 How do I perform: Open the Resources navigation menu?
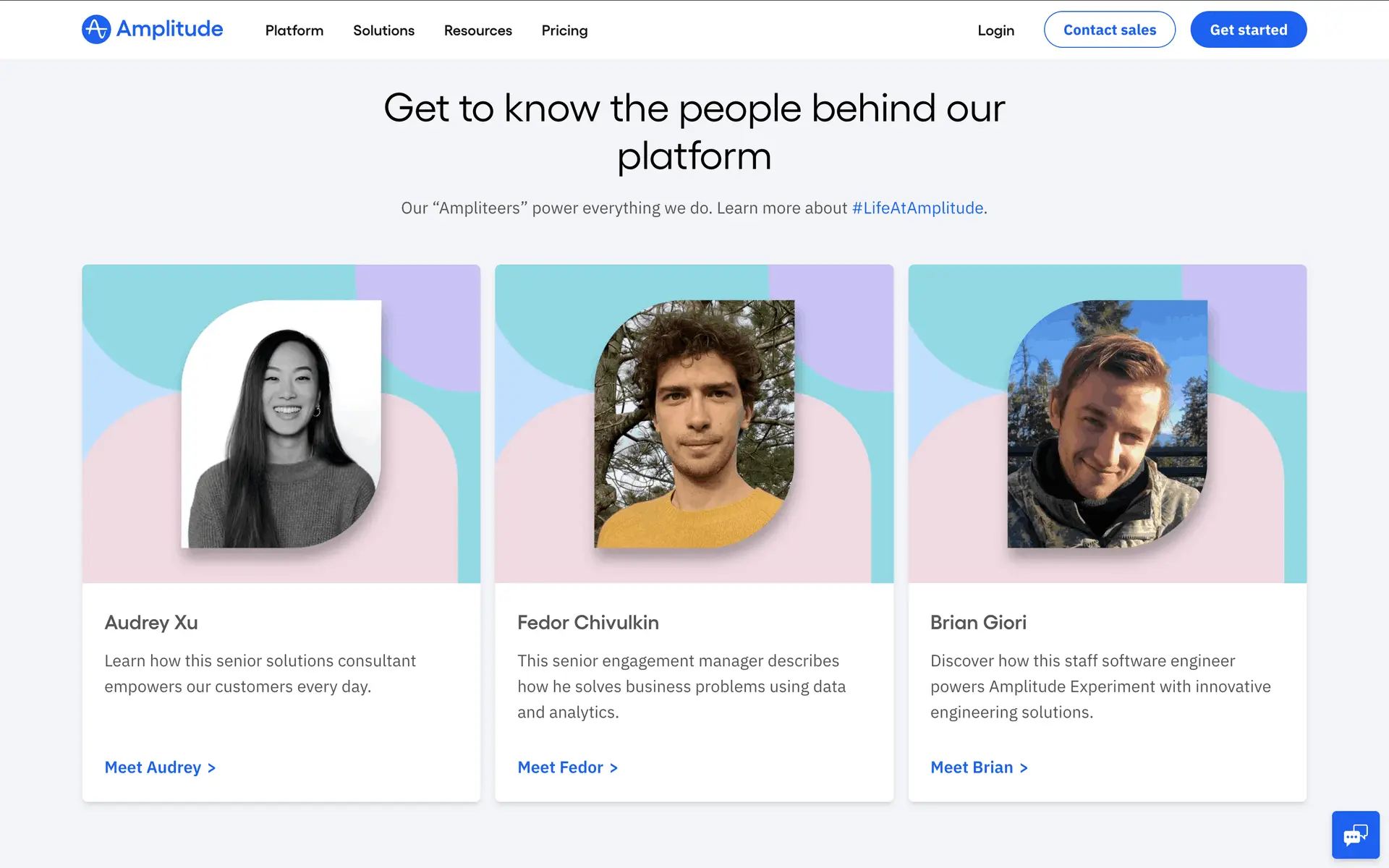[x=477, y=30]
